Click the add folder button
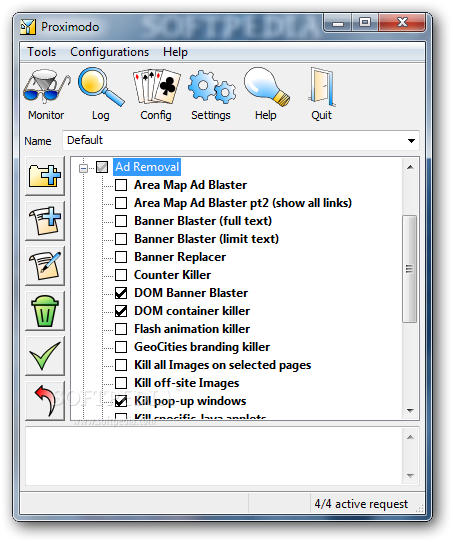 pyautogui.click(x=45, y=176)
